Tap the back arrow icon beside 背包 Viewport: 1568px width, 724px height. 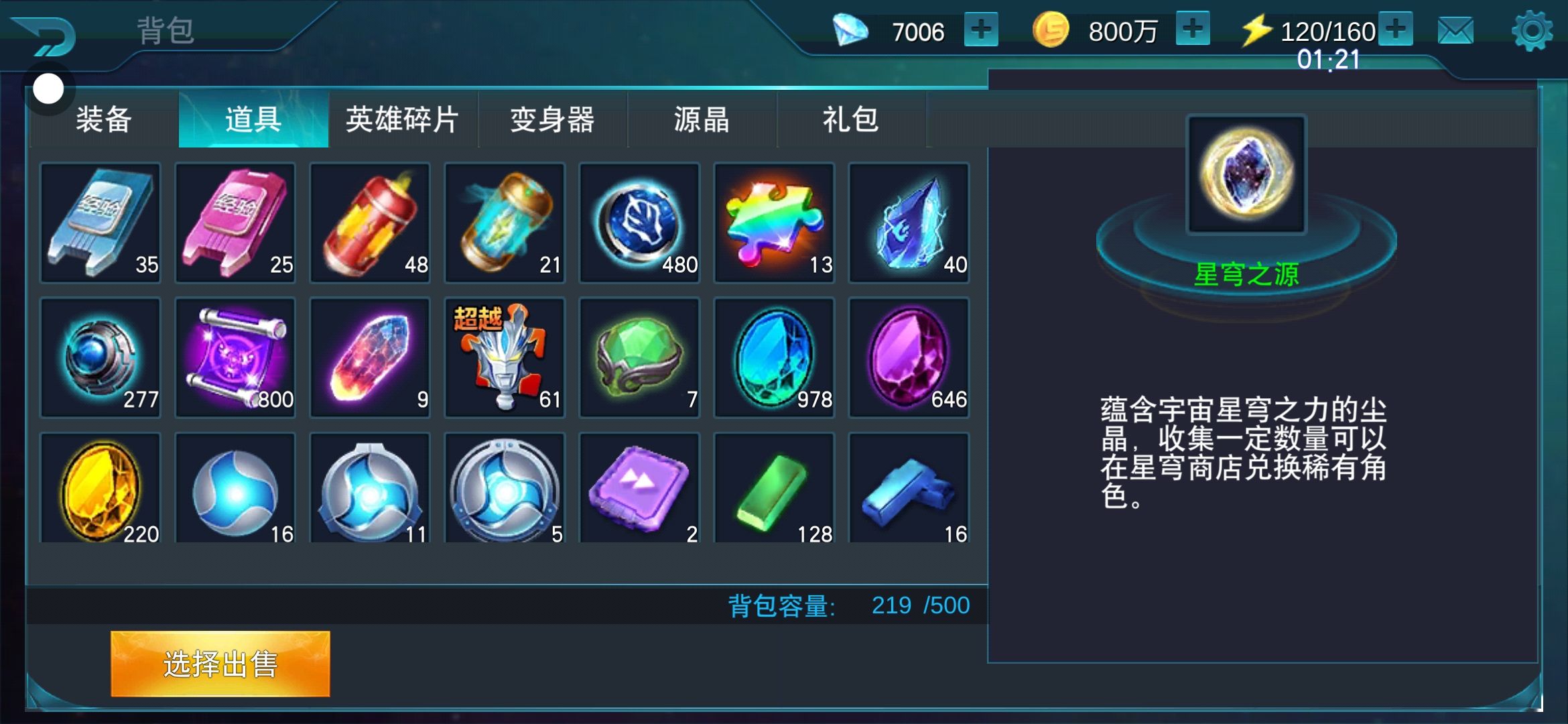tap(46, 35)
